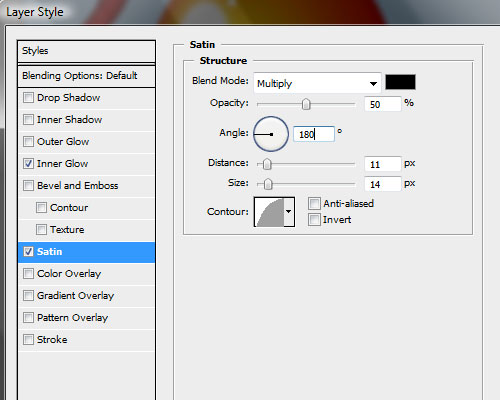Toggle the Satin effect checkbox
The image size is (500, 400).
tap(28, 252)
